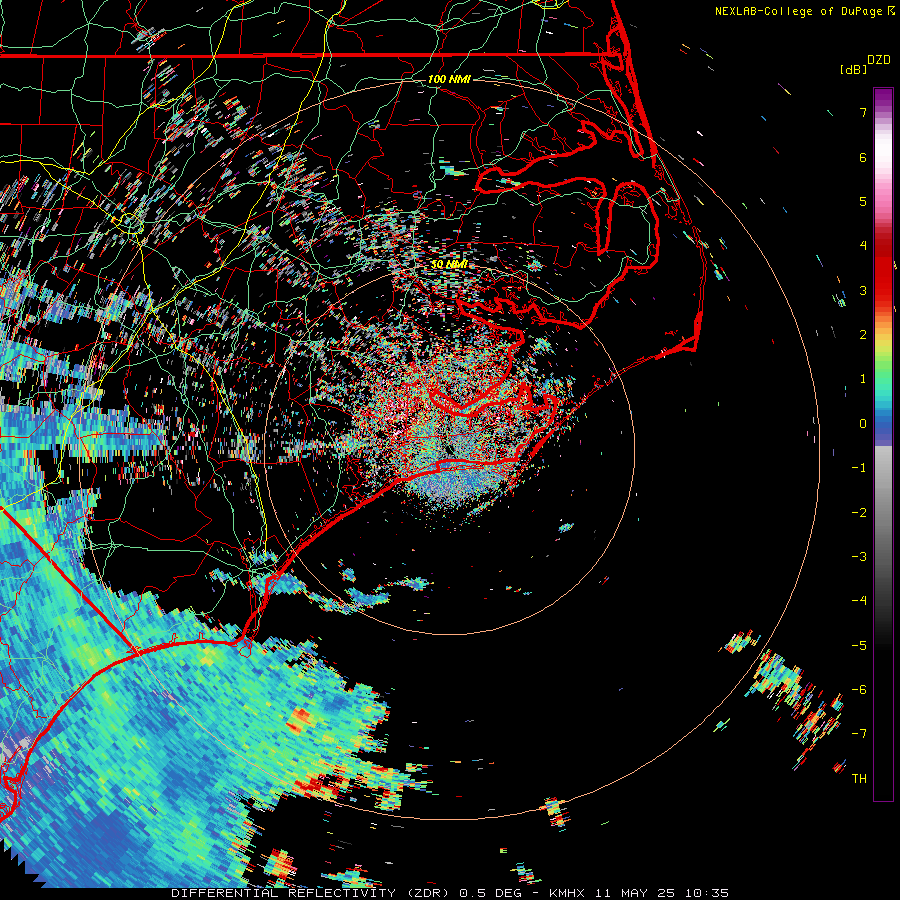This screenshot has height=900, width=900.
Task: Click the TH label on the color scale
Action: coord(859,779)
